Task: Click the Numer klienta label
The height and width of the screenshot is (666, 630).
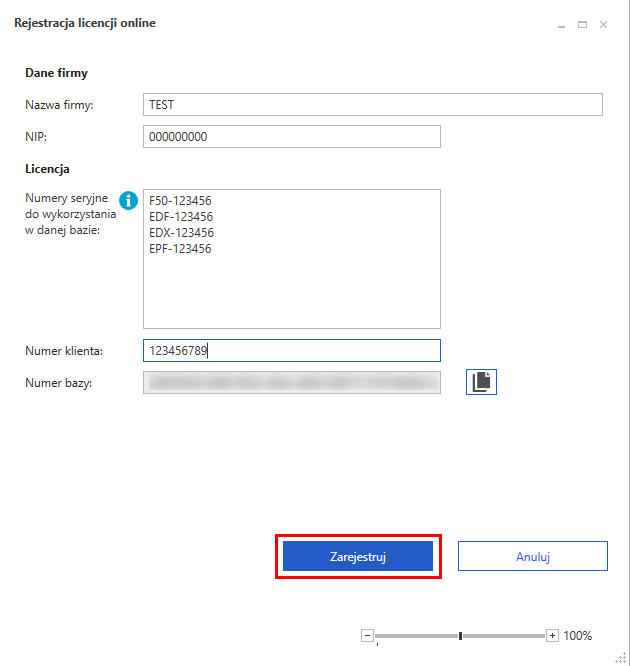Action: click(x=64, y=351)
